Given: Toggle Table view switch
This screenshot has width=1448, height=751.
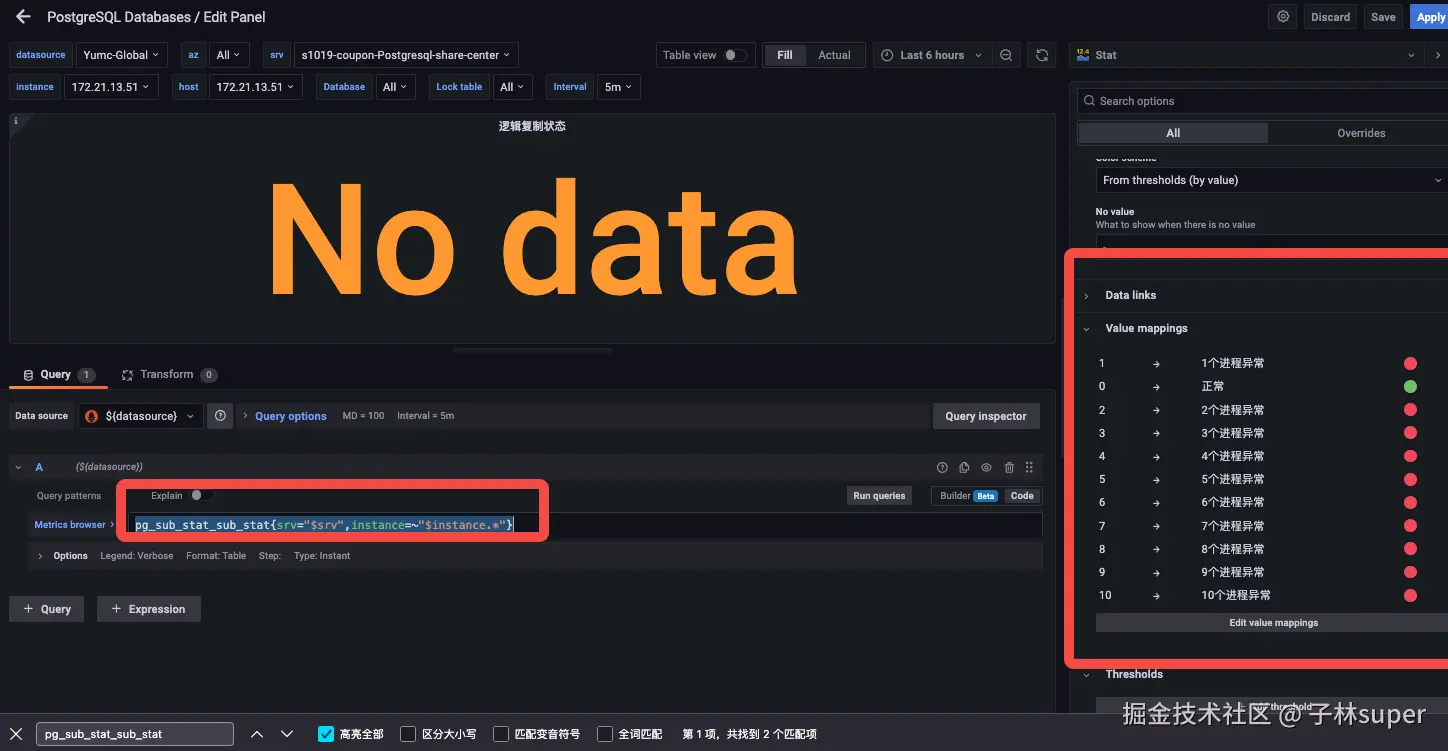Looking at the screenshot, I should click(735, 55).
